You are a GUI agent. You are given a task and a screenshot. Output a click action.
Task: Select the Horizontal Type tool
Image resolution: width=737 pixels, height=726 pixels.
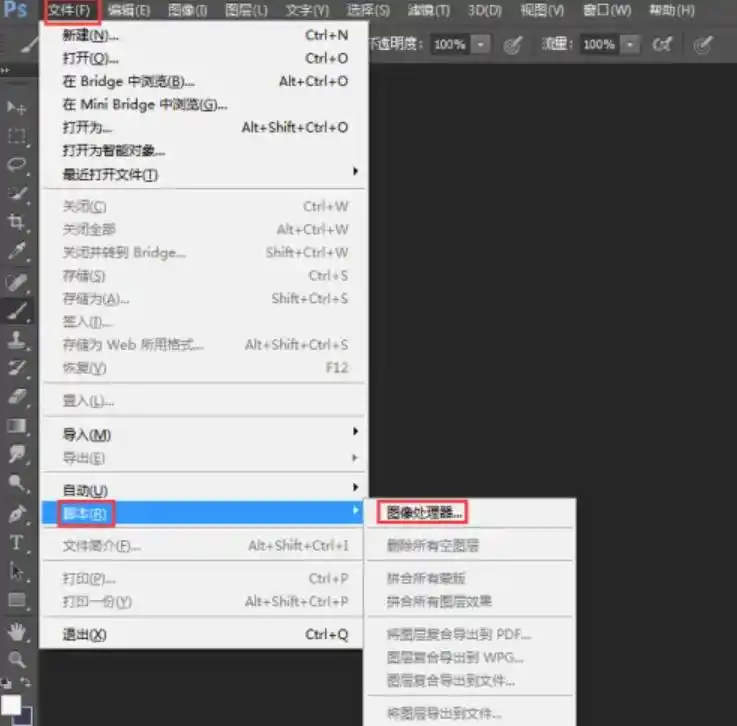click(x=17, y=543)
